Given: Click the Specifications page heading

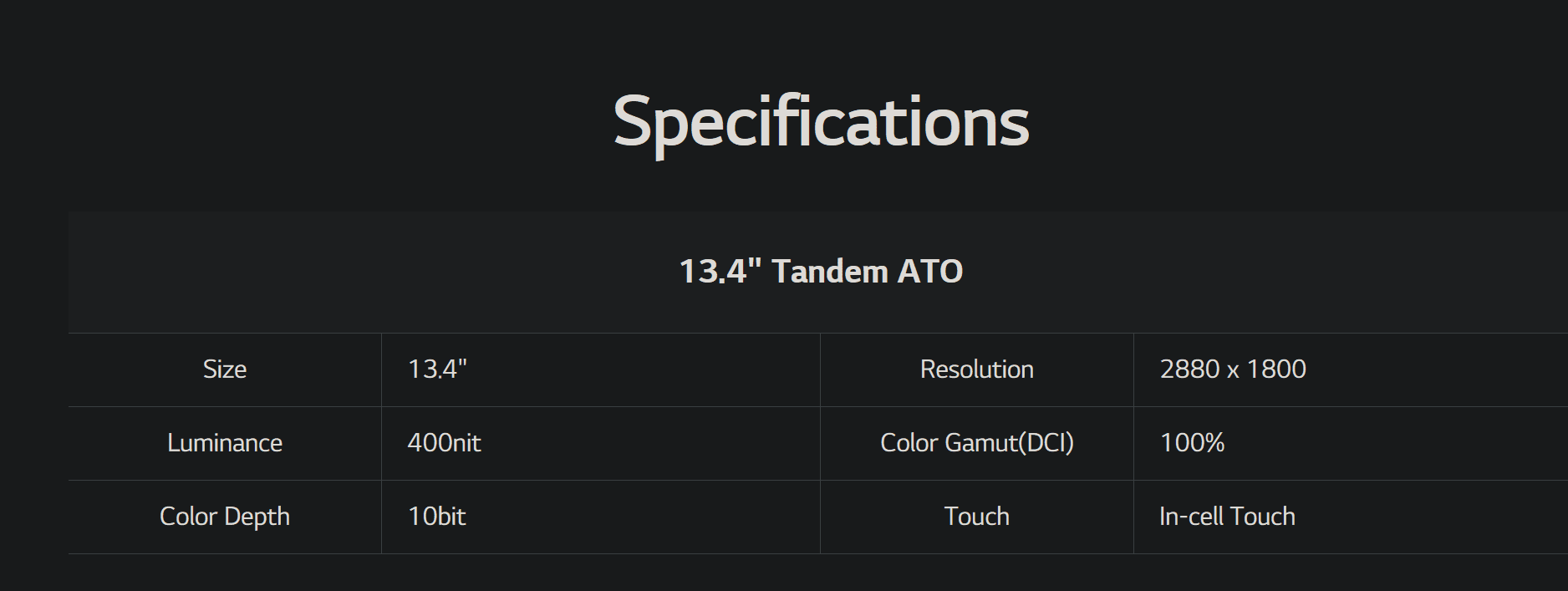Looking at the screenshot, I should pos(821,122).
